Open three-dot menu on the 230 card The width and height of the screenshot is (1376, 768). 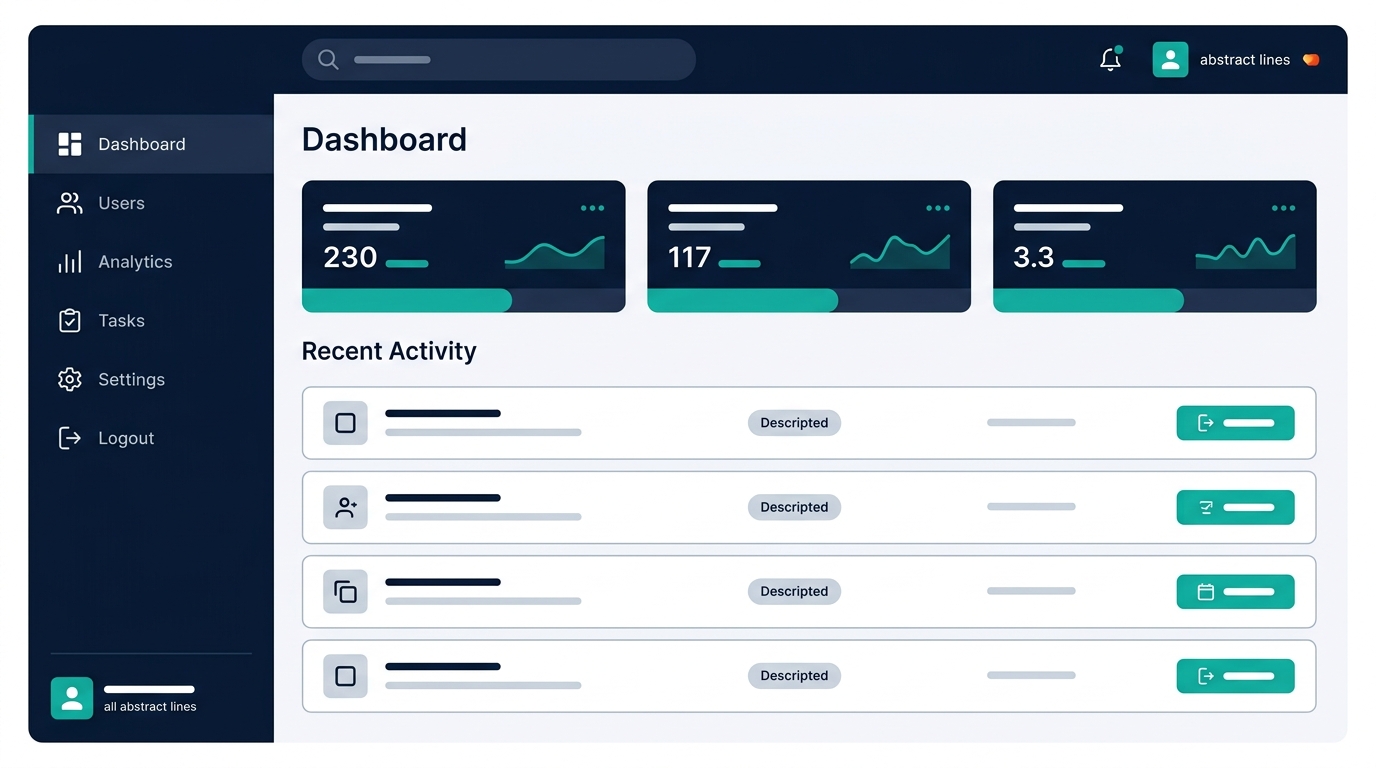point(593,208)
